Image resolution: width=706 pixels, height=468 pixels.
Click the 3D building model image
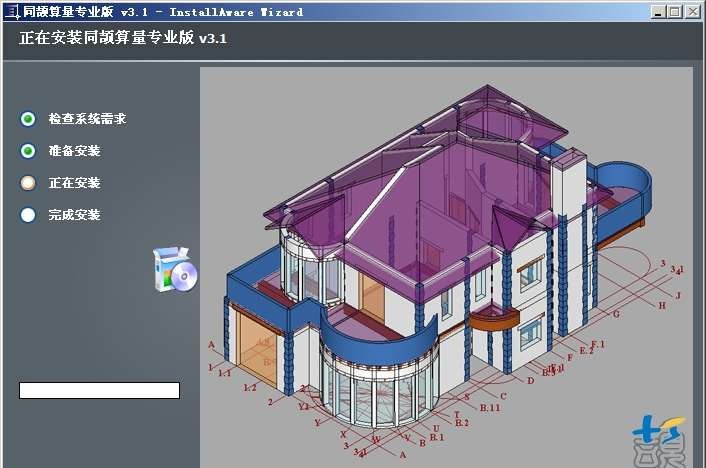(x=446, y=268)
